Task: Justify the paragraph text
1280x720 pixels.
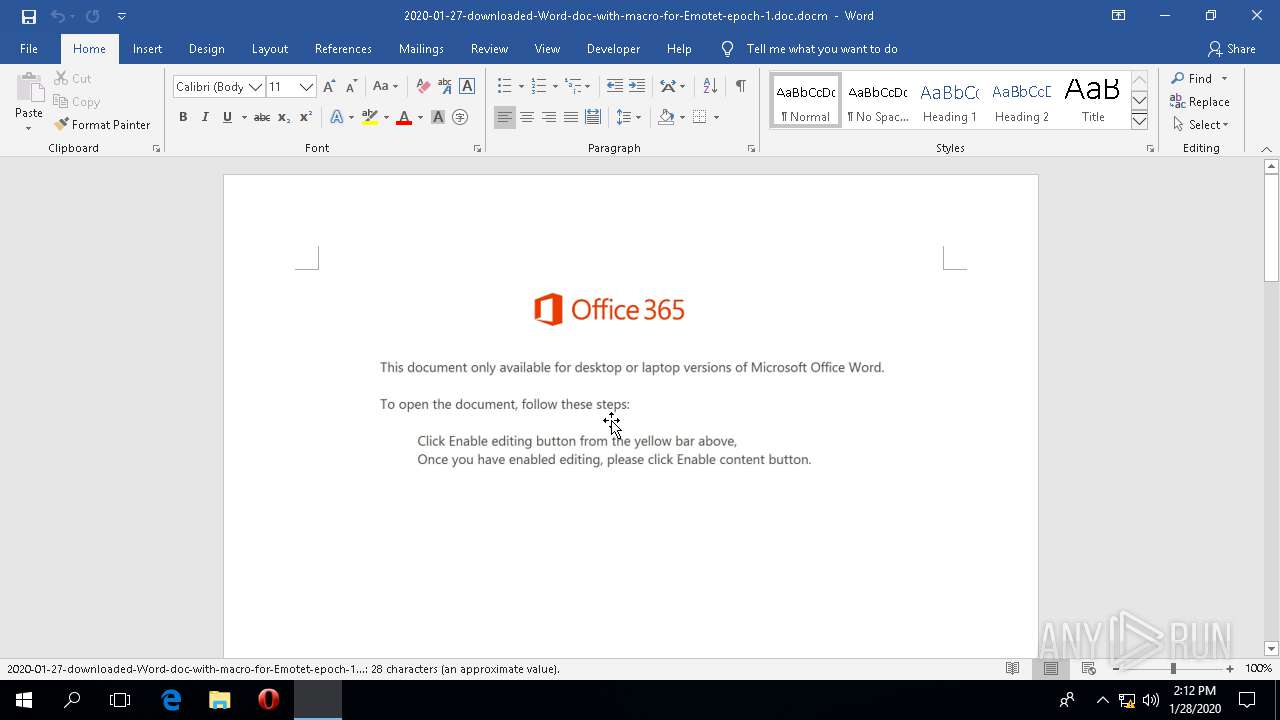Action: [x=571, y=117]
